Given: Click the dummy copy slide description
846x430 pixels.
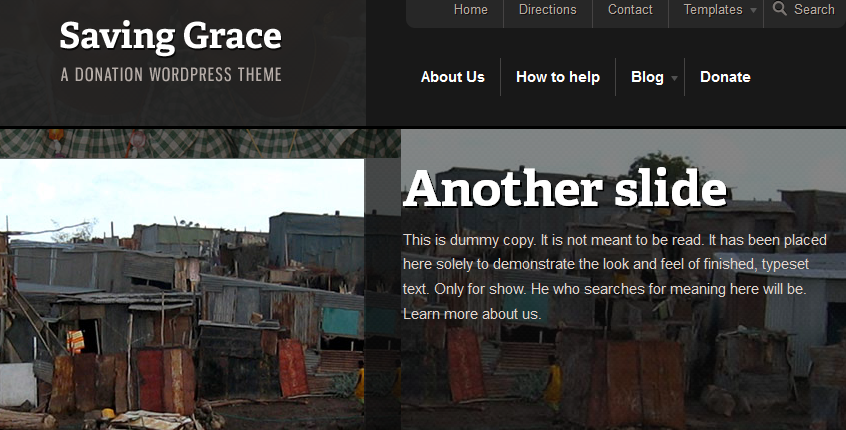Looking at the screenshot, I should tap(615, 277).
